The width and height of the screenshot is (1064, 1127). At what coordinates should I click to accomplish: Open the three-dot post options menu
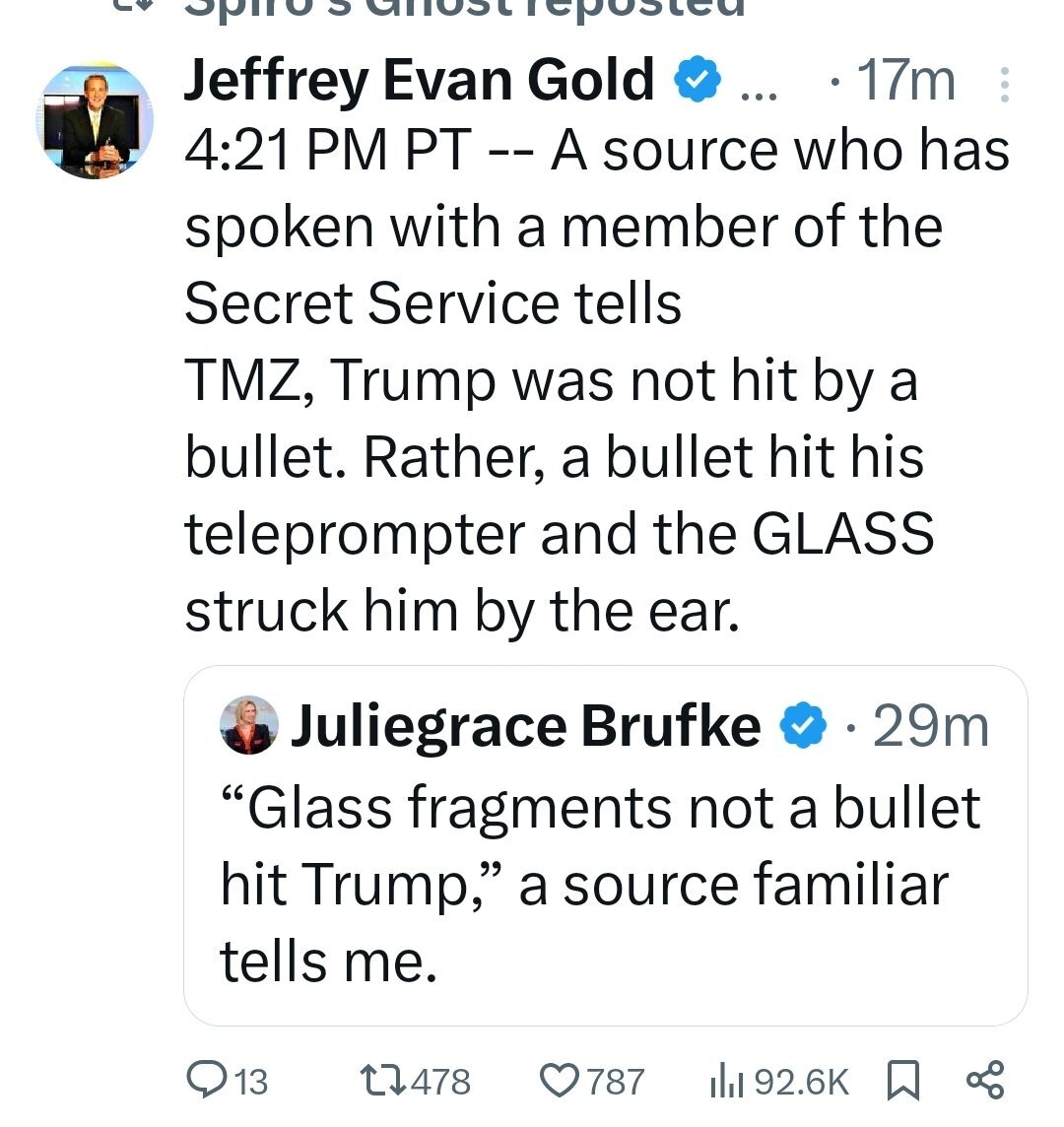coord(1004,85)
